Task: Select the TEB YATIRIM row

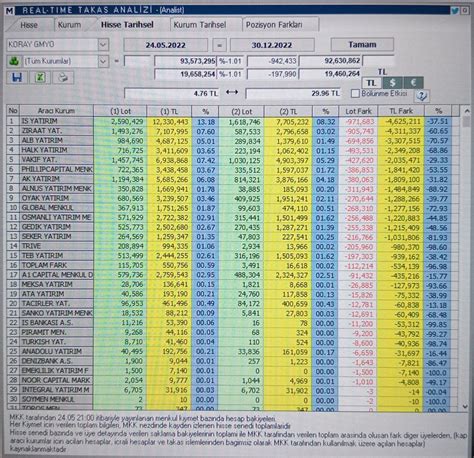Action: [233, 256]
